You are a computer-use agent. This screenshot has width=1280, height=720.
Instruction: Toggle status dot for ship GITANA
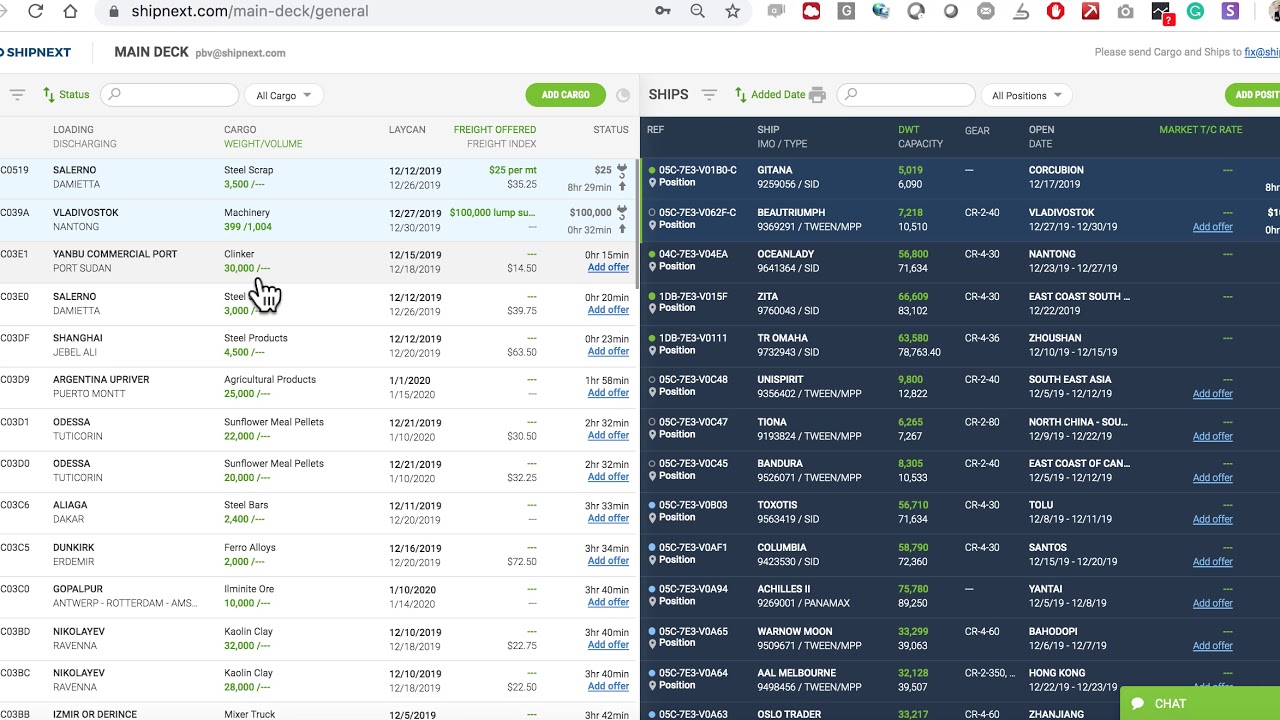652,170
